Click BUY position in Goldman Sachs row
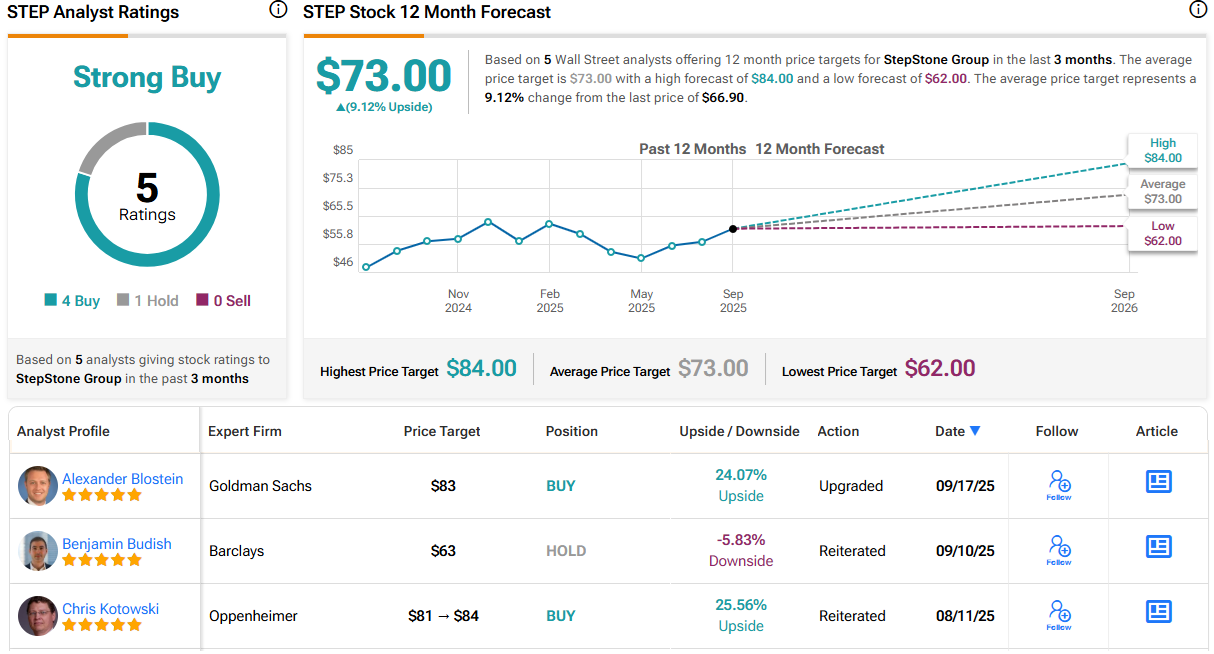The width and height of the screenshot is (1214, 654). tap(560, 486)
